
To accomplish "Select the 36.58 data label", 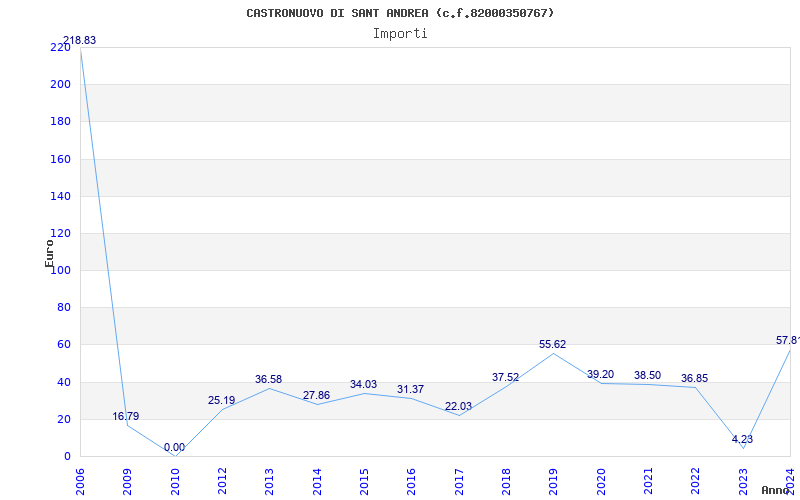I will point(268,379).
